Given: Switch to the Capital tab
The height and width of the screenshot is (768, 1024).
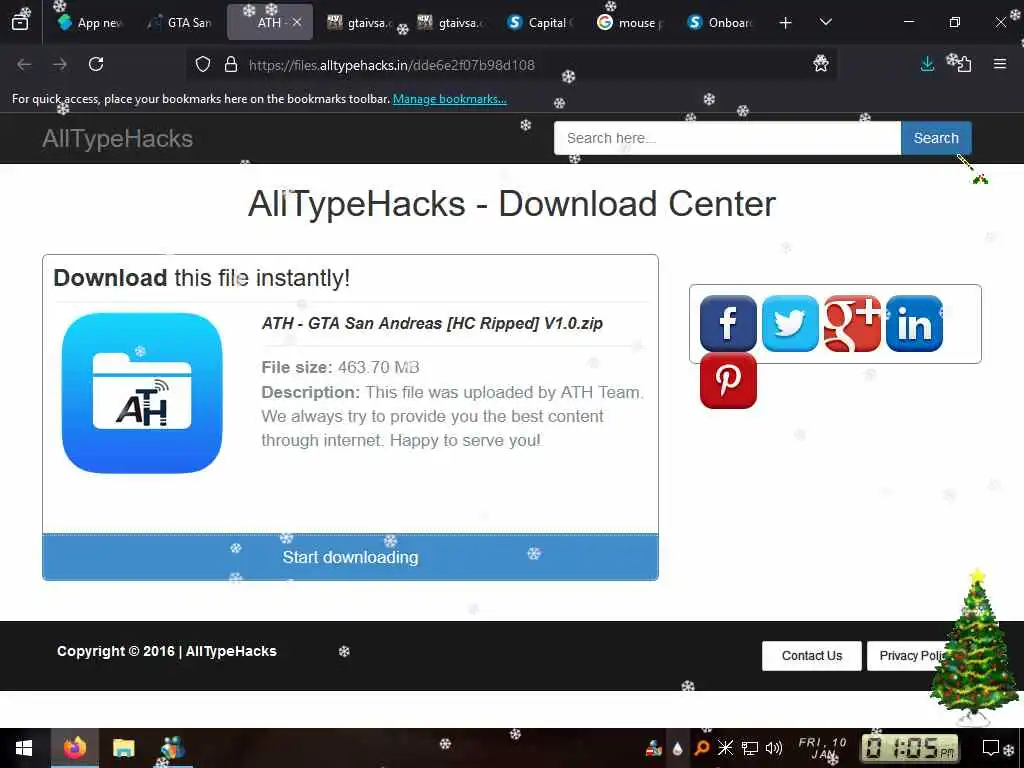Looking at the screenshot, I should click(541, 22).
